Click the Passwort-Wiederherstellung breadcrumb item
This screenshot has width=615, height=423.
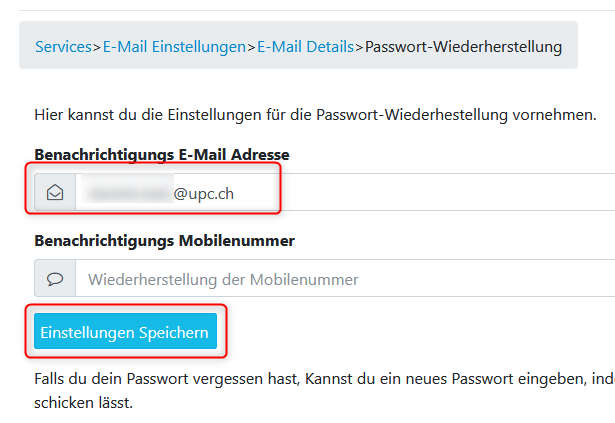(x=464, y=46)
